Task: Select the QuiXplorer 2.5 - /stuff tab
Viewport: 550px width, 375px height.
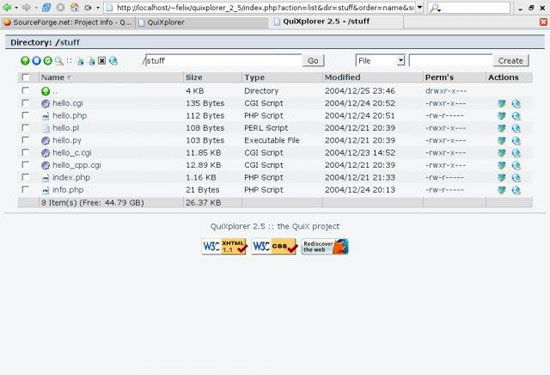Action: 336,22
